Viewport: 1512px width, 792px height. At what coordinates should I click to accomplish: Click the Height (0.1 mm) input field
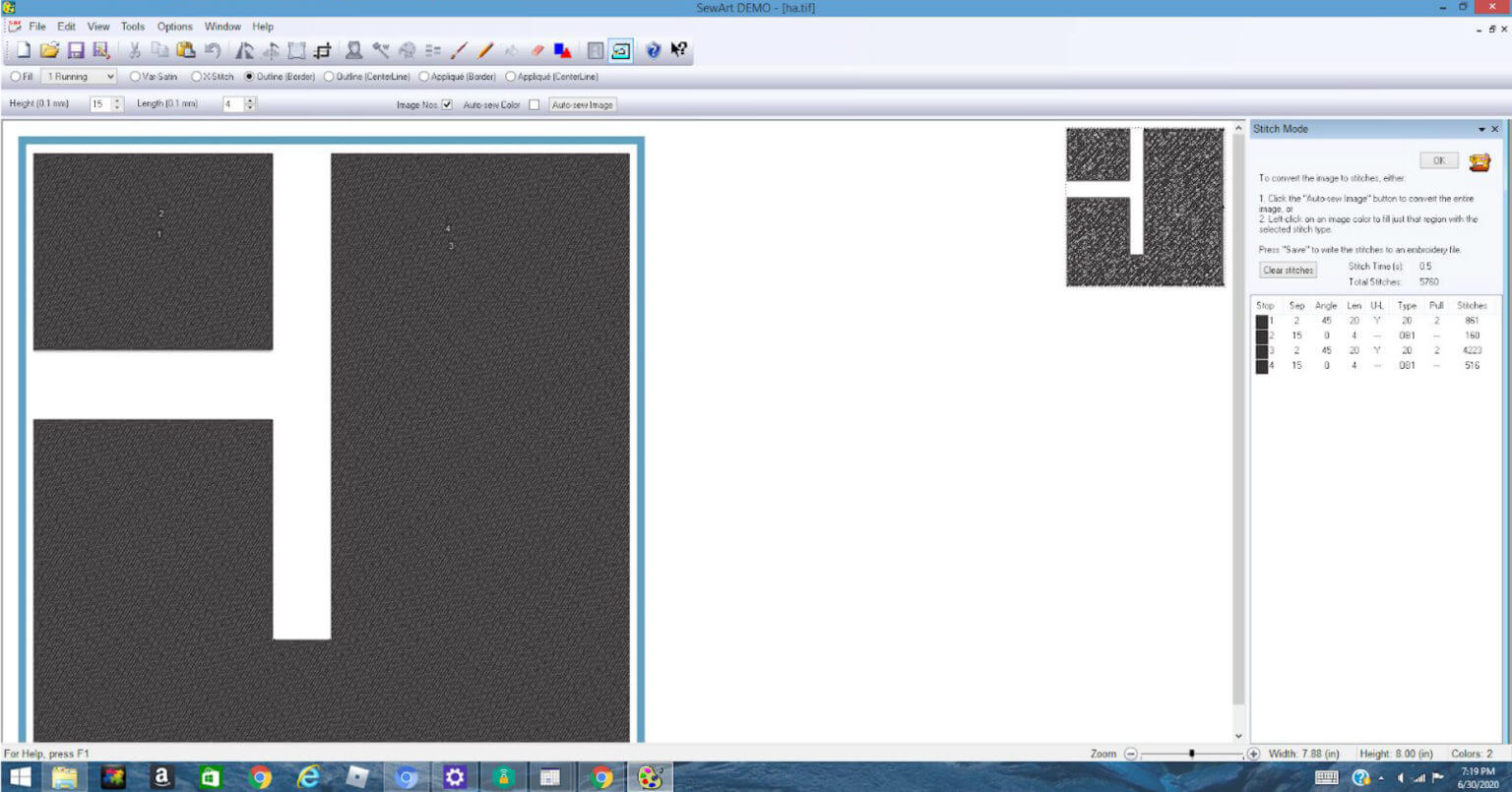pos(99,104)
